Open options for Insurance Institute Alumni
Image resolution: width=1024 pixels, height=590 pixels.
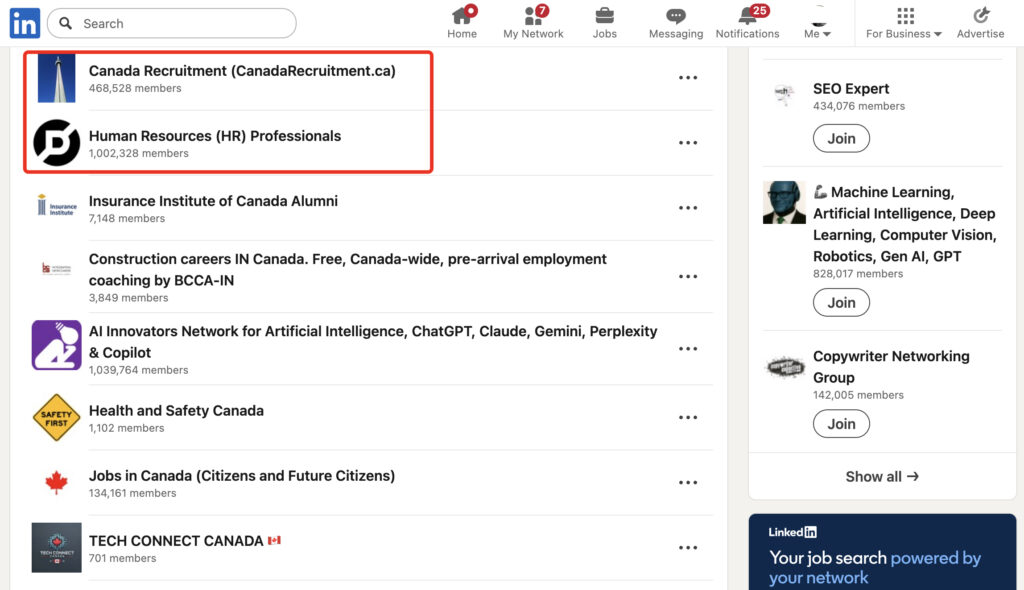pyautogui.click(x=688, y=208)
